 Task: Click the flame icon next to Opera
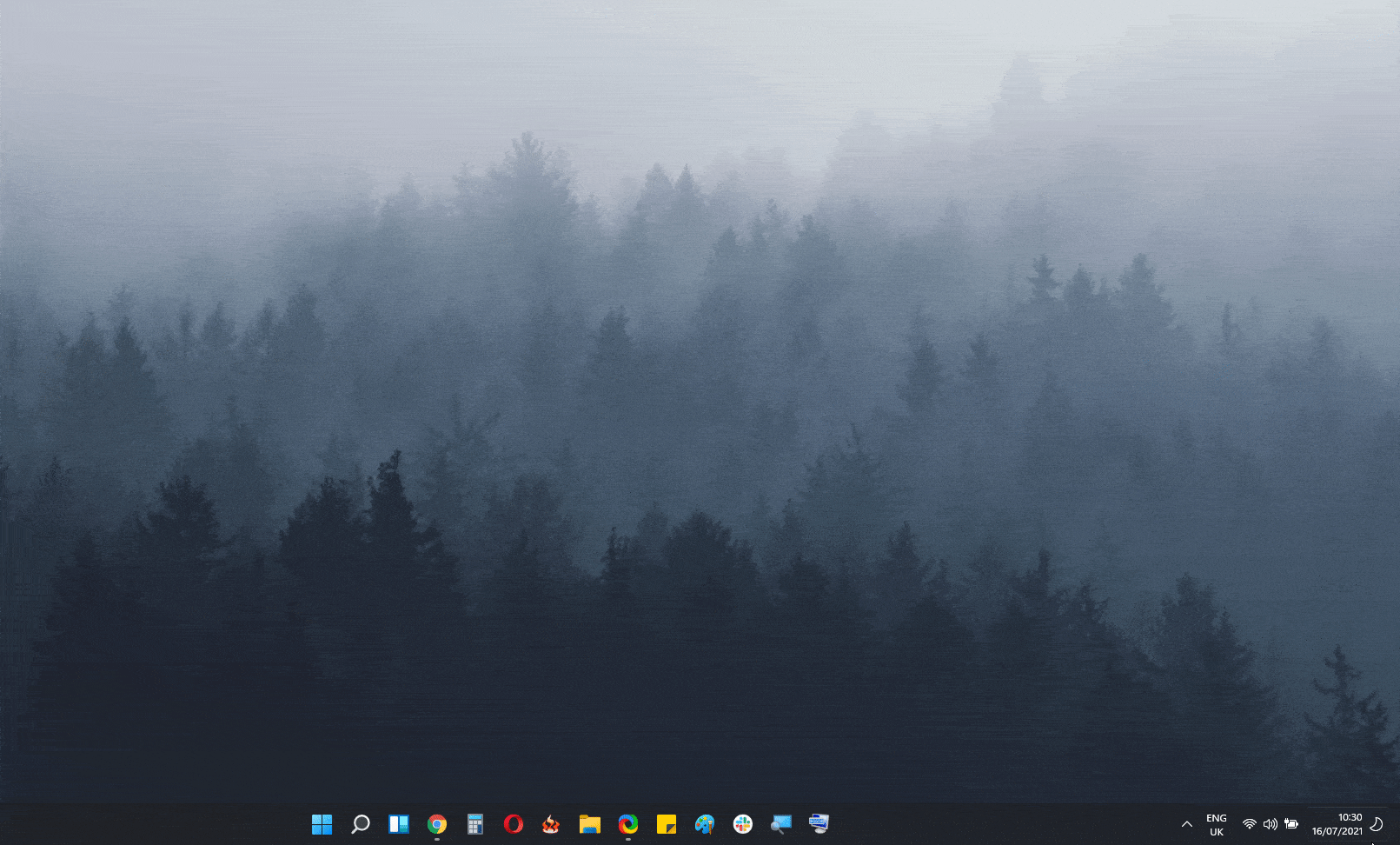coord(551,824)
